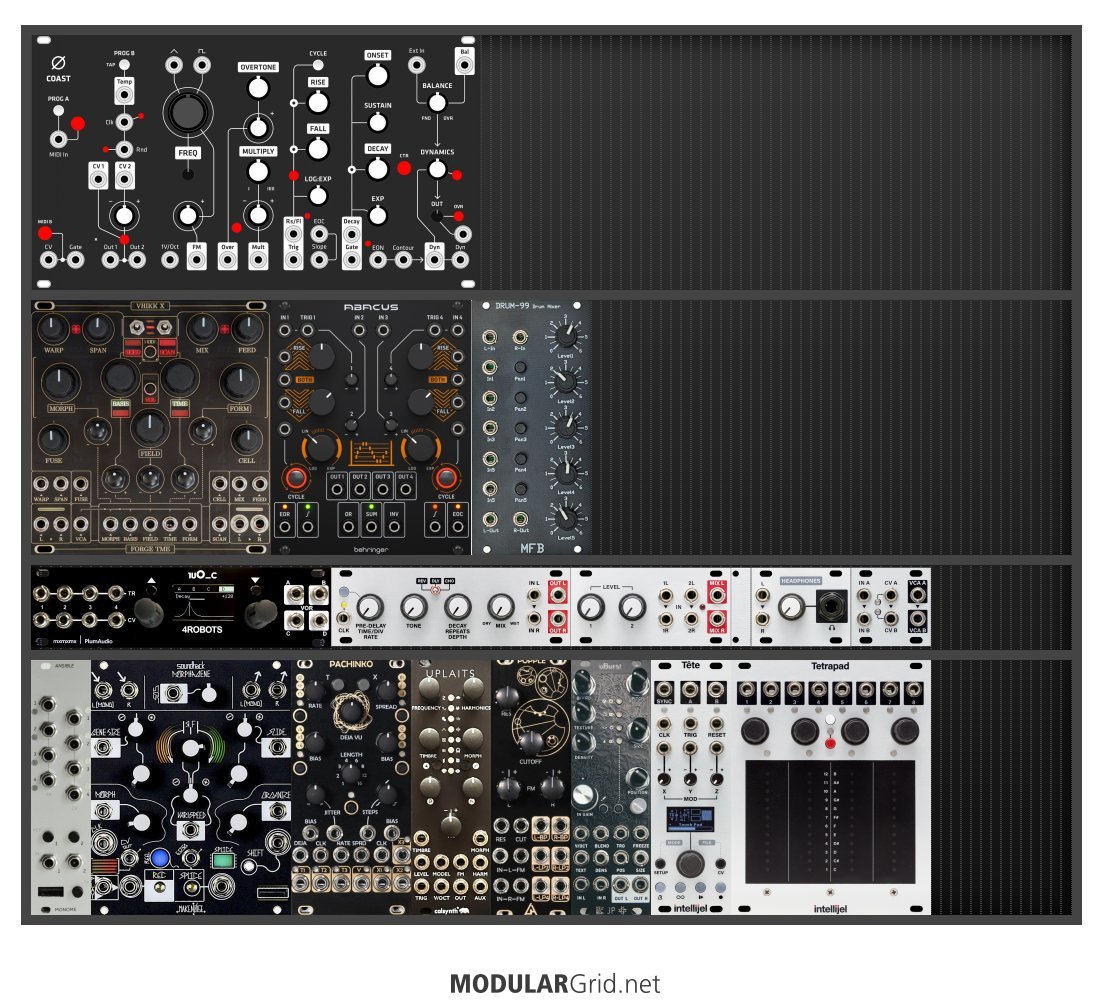The height and width of the screenshot is (1005, 1112).
Task: Turn the dry/wet MIX knob
Action: (501, 607)
